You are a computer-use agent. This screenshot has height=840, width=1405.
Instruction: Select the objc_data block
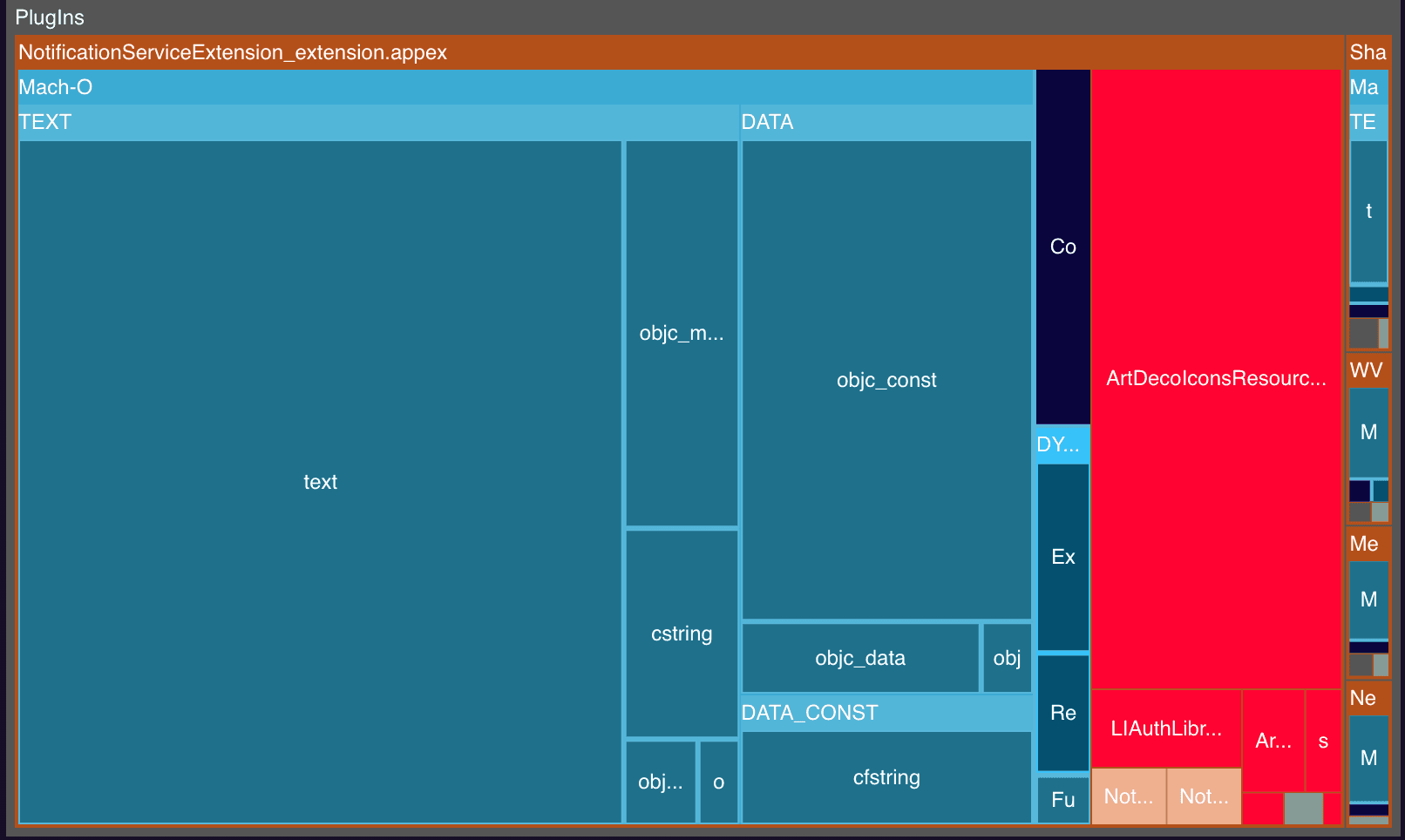tap(860, 658)
